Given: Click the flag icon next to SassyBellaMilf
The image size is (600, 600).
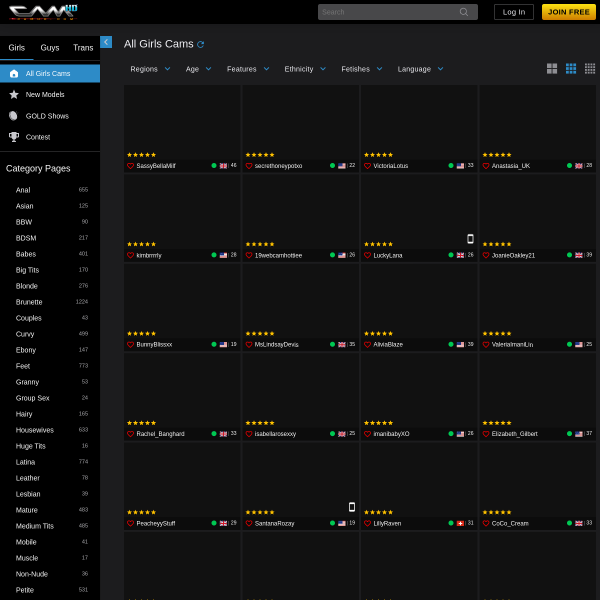Looking at the screenshot, I should (223, 166).
